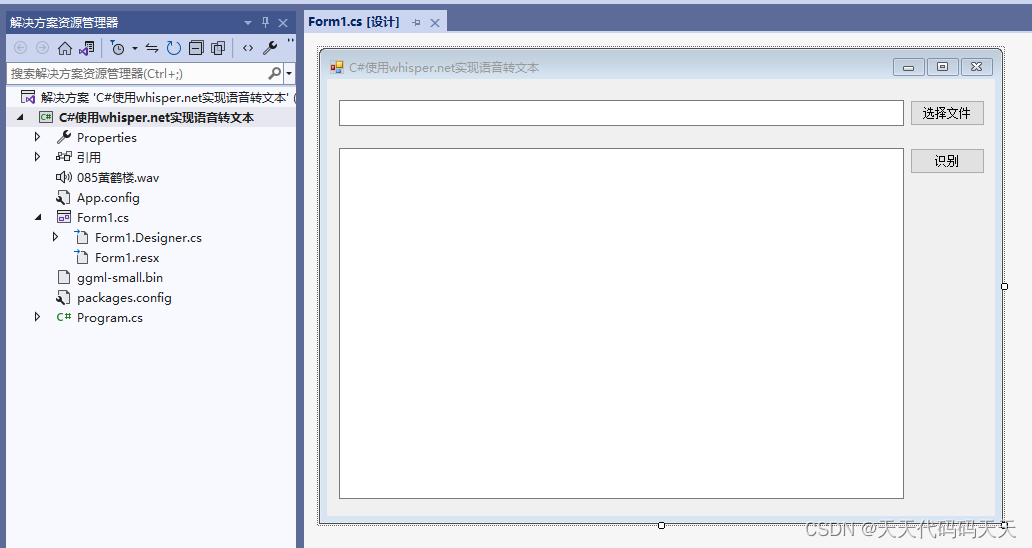Select Form1.cs in the tree

pos(103,218)
